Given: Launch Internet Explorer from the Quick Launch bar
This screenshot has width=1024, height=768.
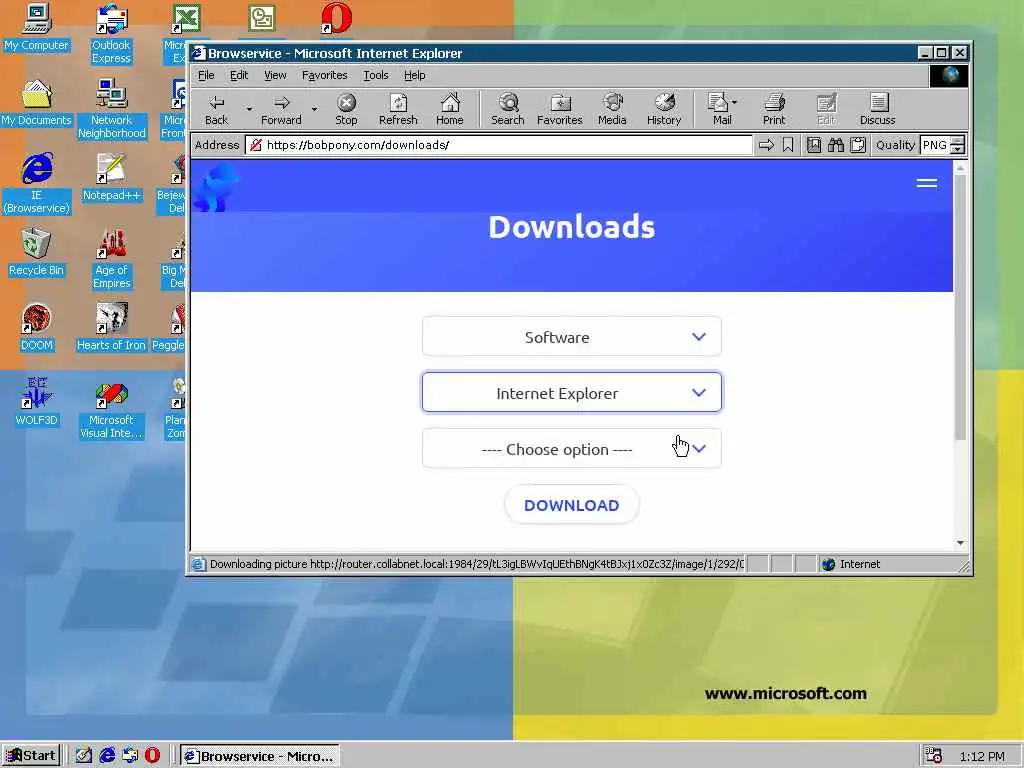Looking at the screenshot, I should 107,756.
